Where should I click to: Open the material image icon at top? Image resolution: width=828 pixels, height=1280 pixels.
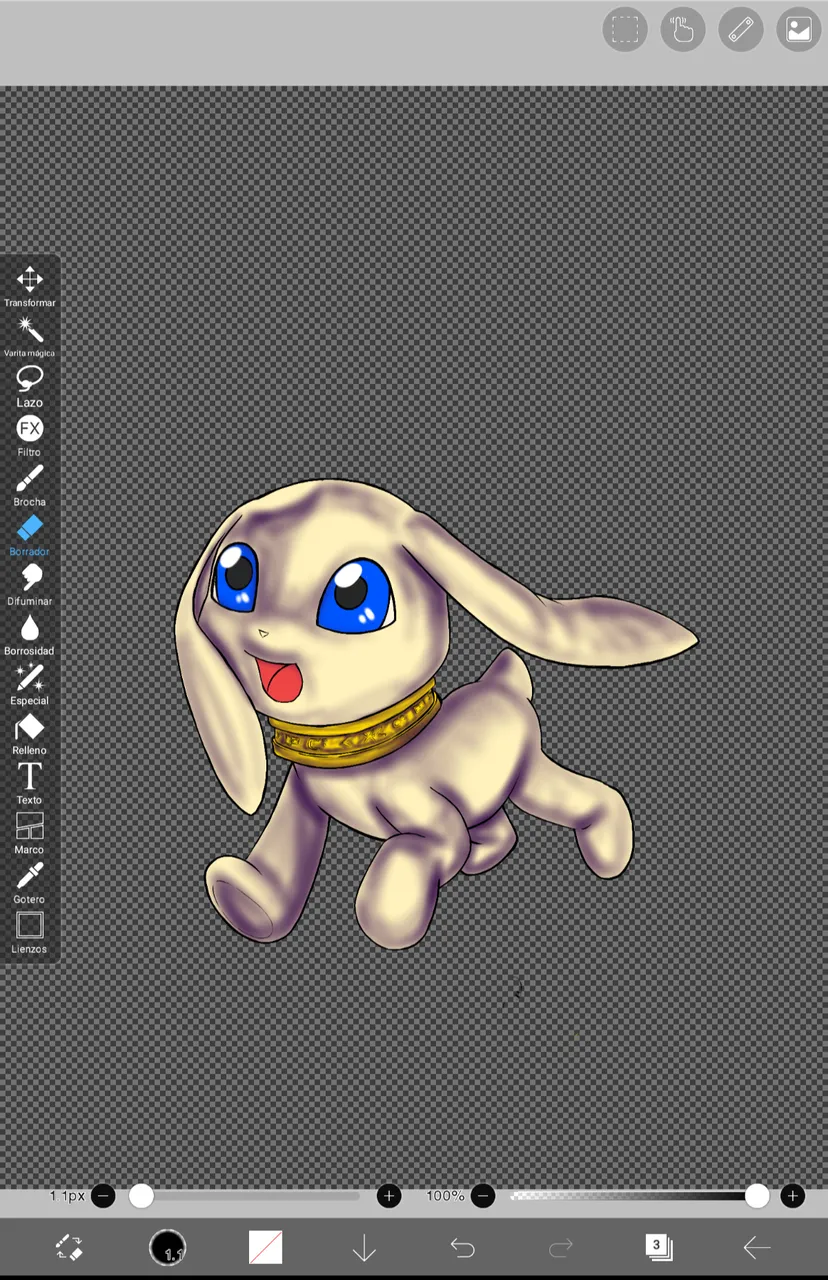click(799, 29)
